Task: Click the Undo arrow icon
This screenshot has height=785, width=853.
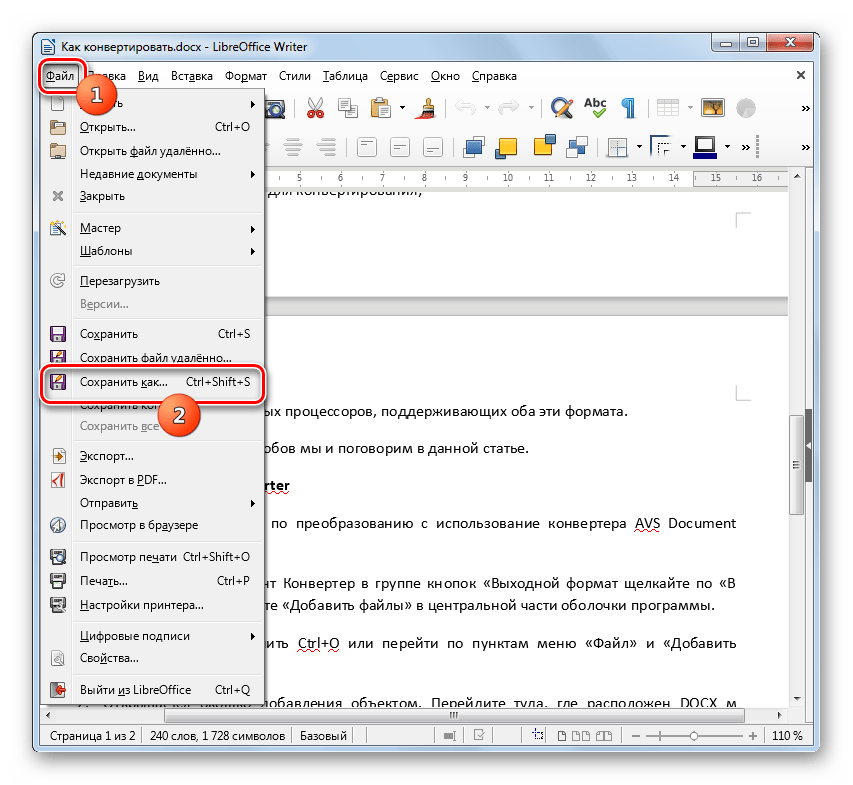Action: click(465, 108)
